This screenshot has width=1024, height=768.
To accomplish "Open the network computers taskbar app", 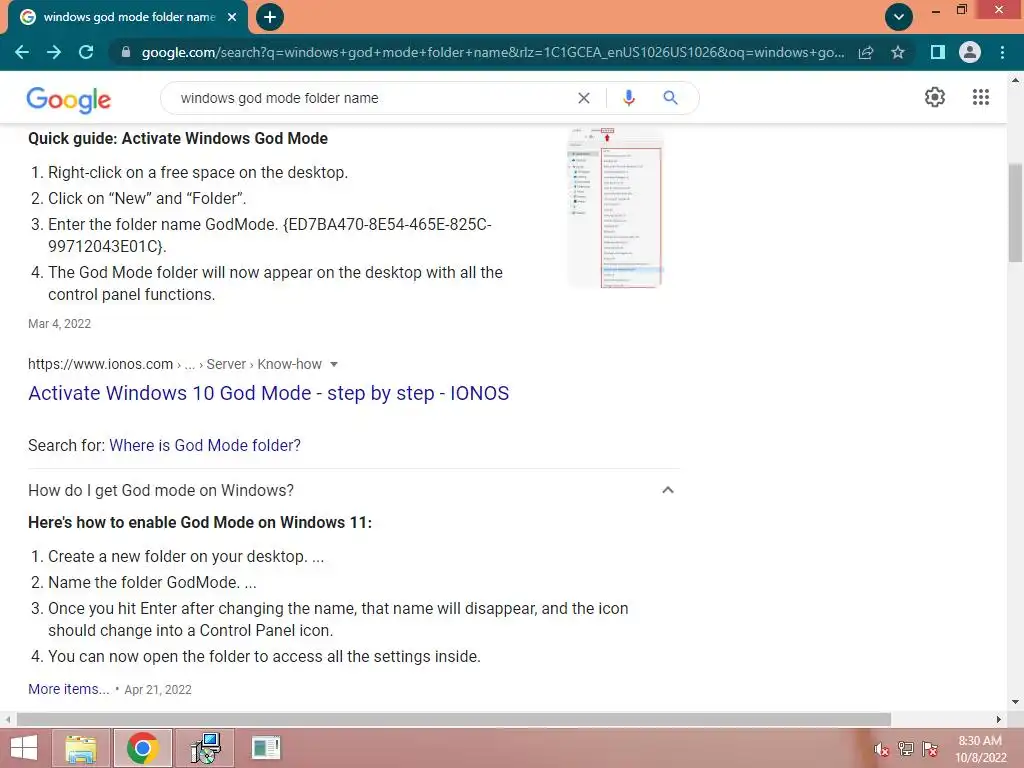I will 205,748.
